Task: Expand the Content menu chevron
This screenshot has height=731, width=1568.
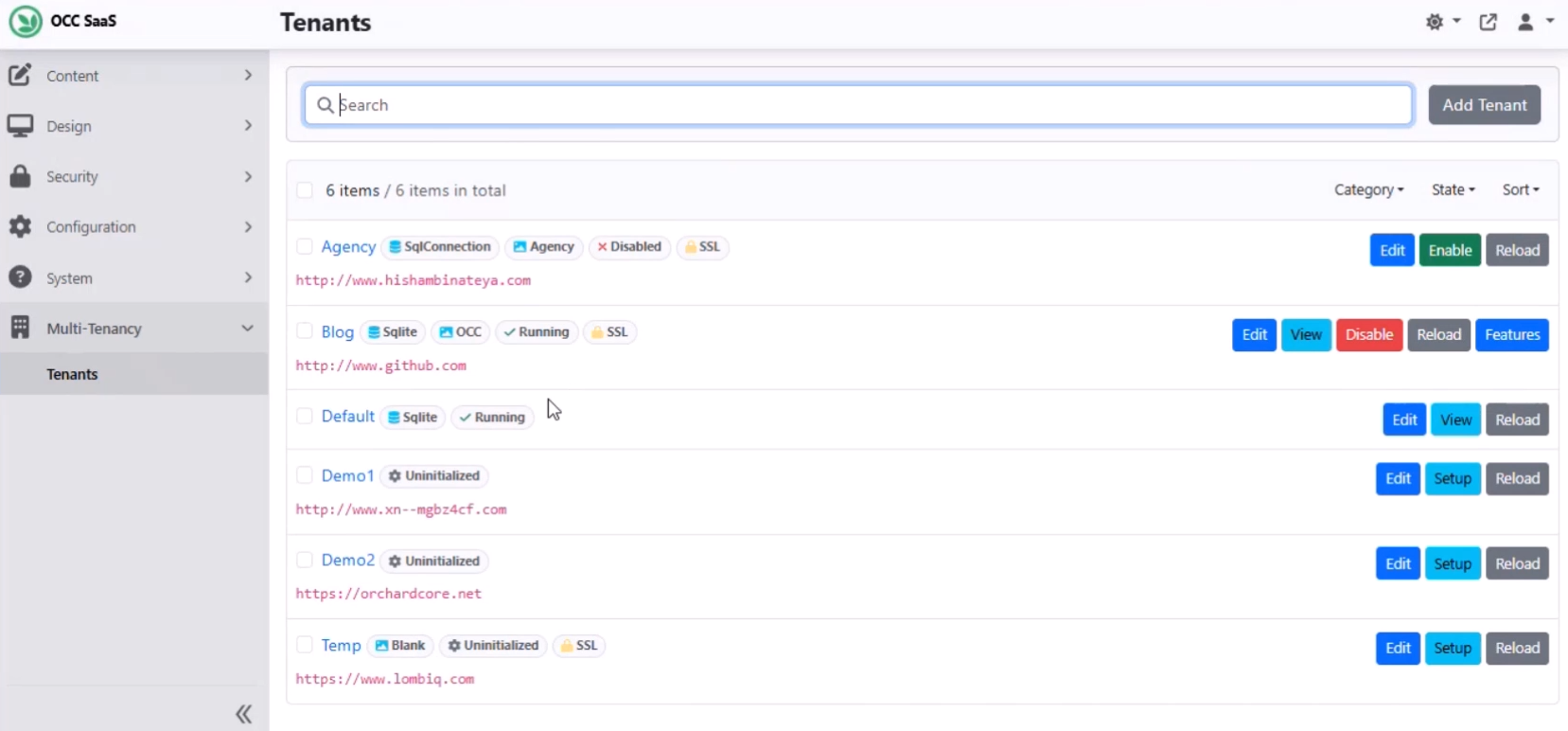Action: tap(248, 75)
